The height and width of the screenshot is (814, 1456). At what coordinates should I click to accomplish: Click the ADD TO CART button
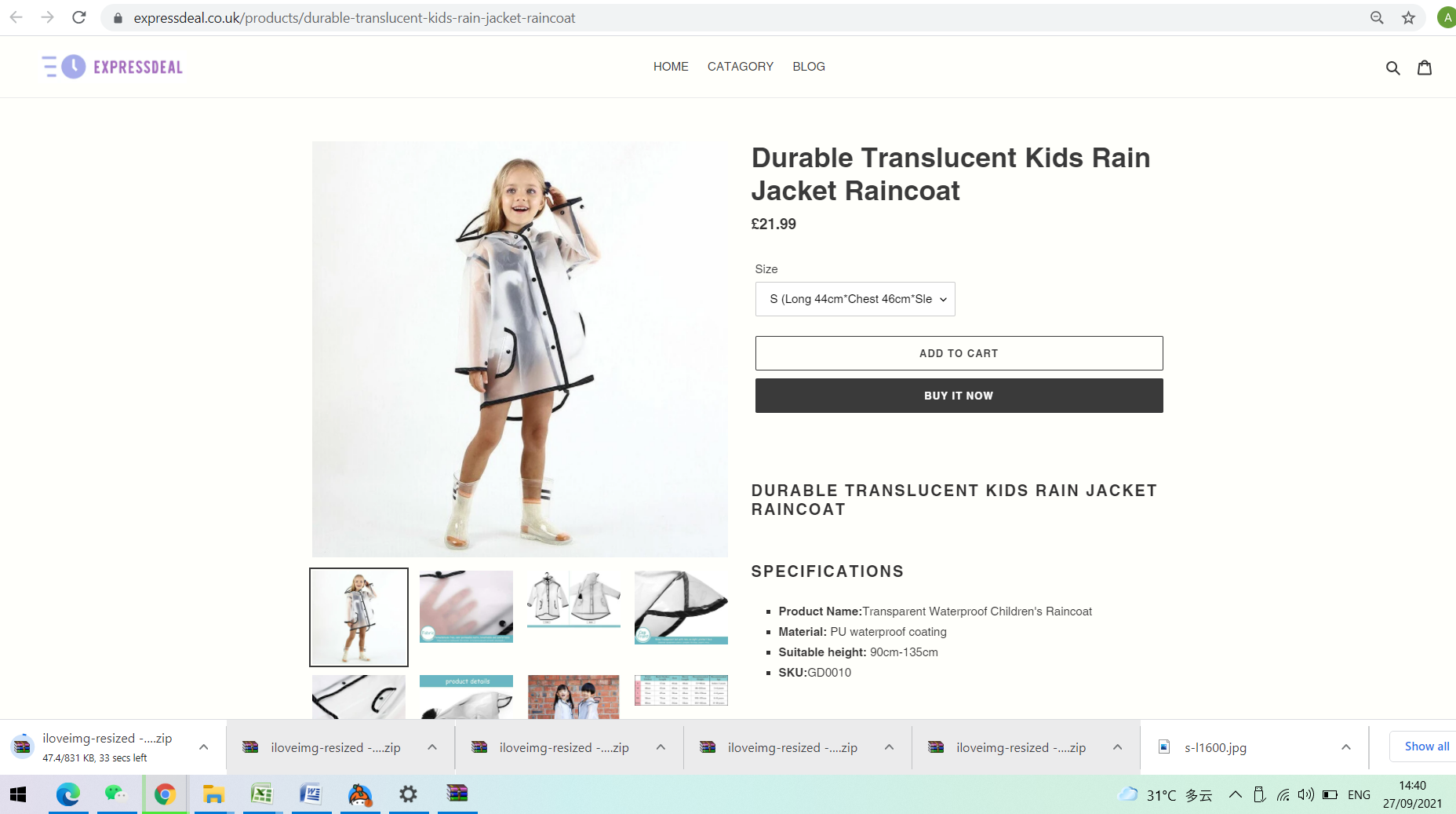point(959,353)
